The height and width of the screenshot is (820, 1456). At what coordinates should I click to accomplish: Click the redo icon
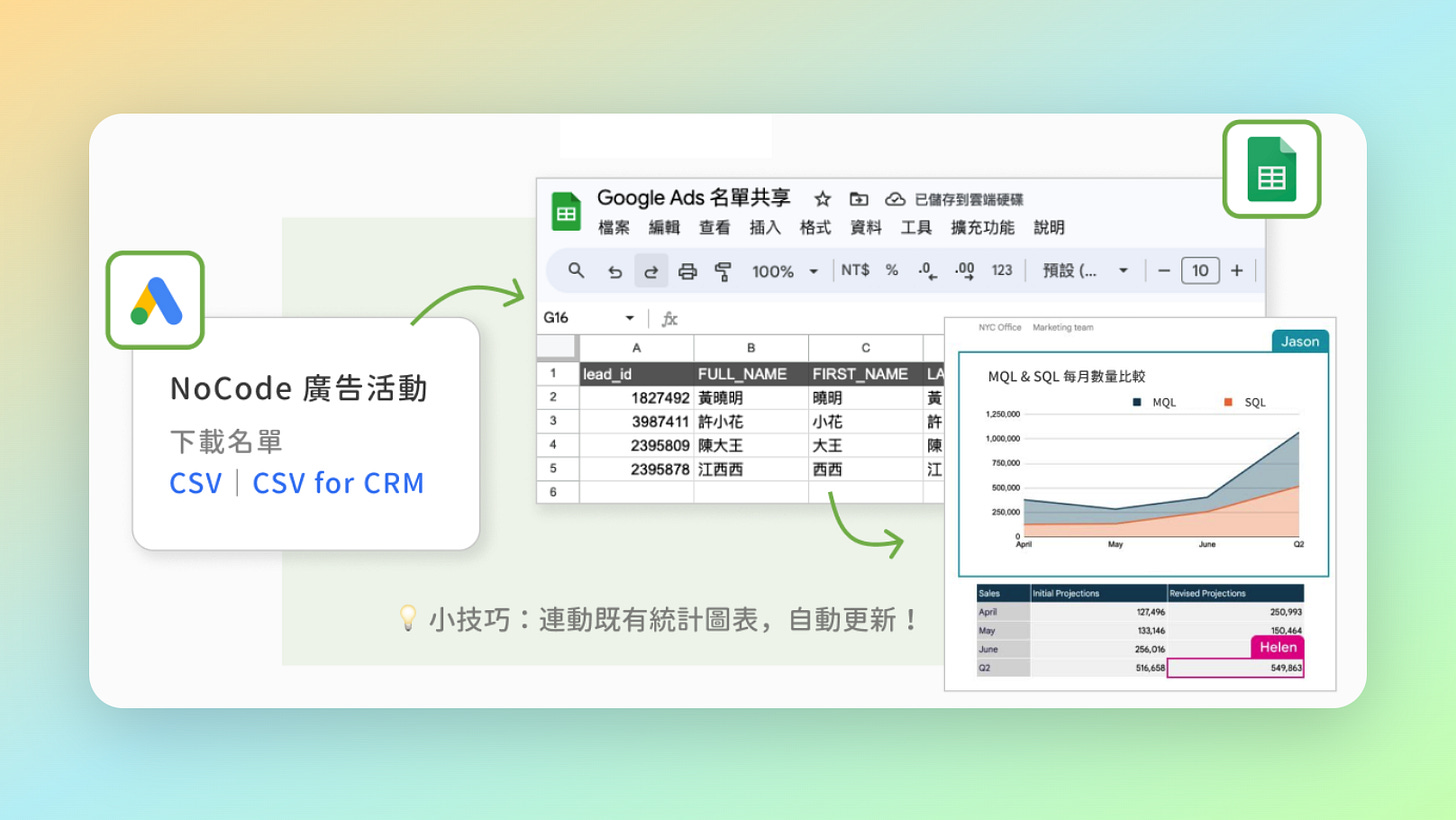tap(650, 271)
